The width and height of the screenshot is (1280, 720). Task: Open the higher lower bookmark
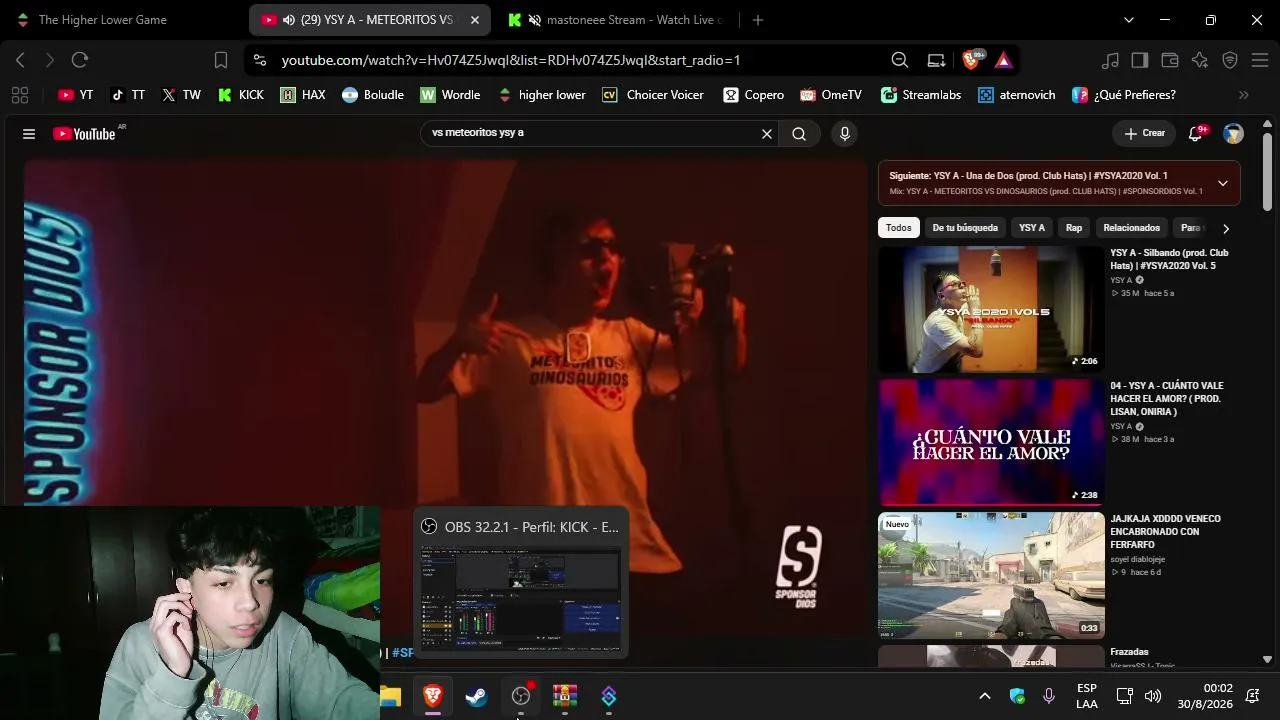tap(541, 95)
